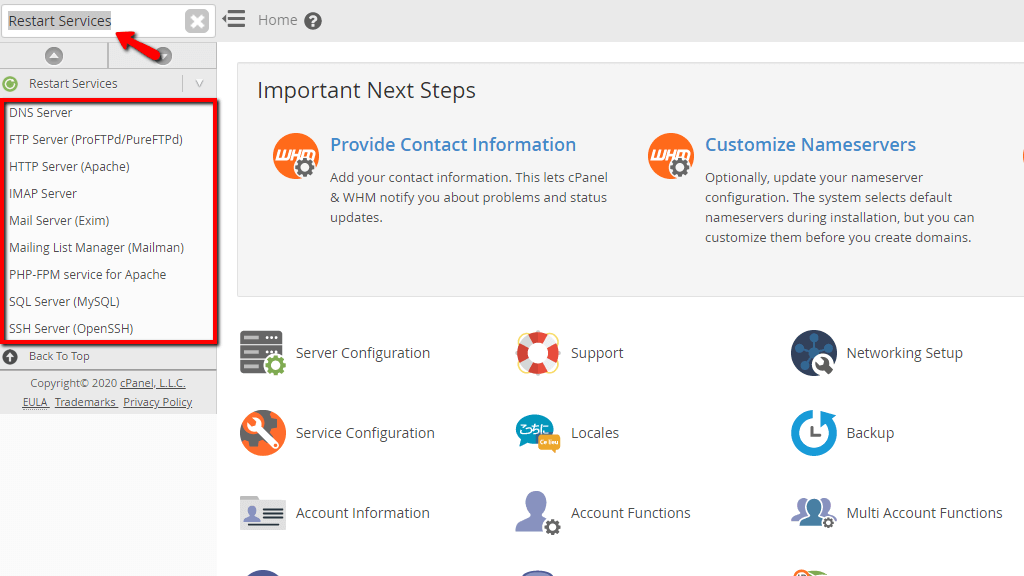Open Account Information label
Screen dimensions: 1024x576
click(362, 513)
